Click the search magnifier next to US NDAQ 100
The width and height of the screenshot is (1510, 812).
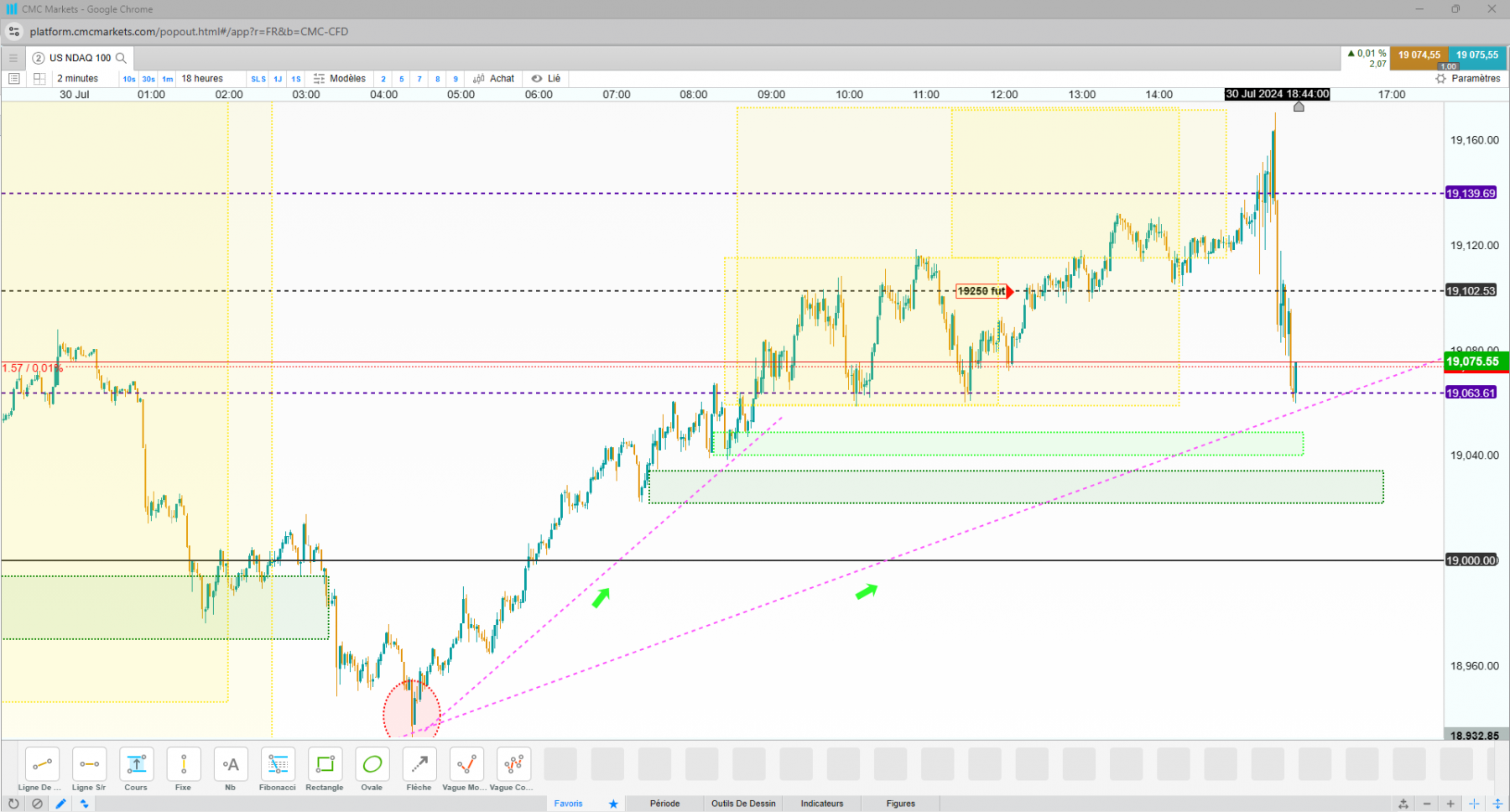click(121, 58)
